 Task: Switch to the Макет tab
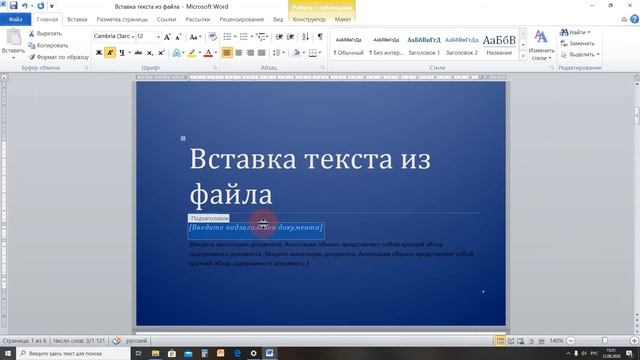(343, 19)
